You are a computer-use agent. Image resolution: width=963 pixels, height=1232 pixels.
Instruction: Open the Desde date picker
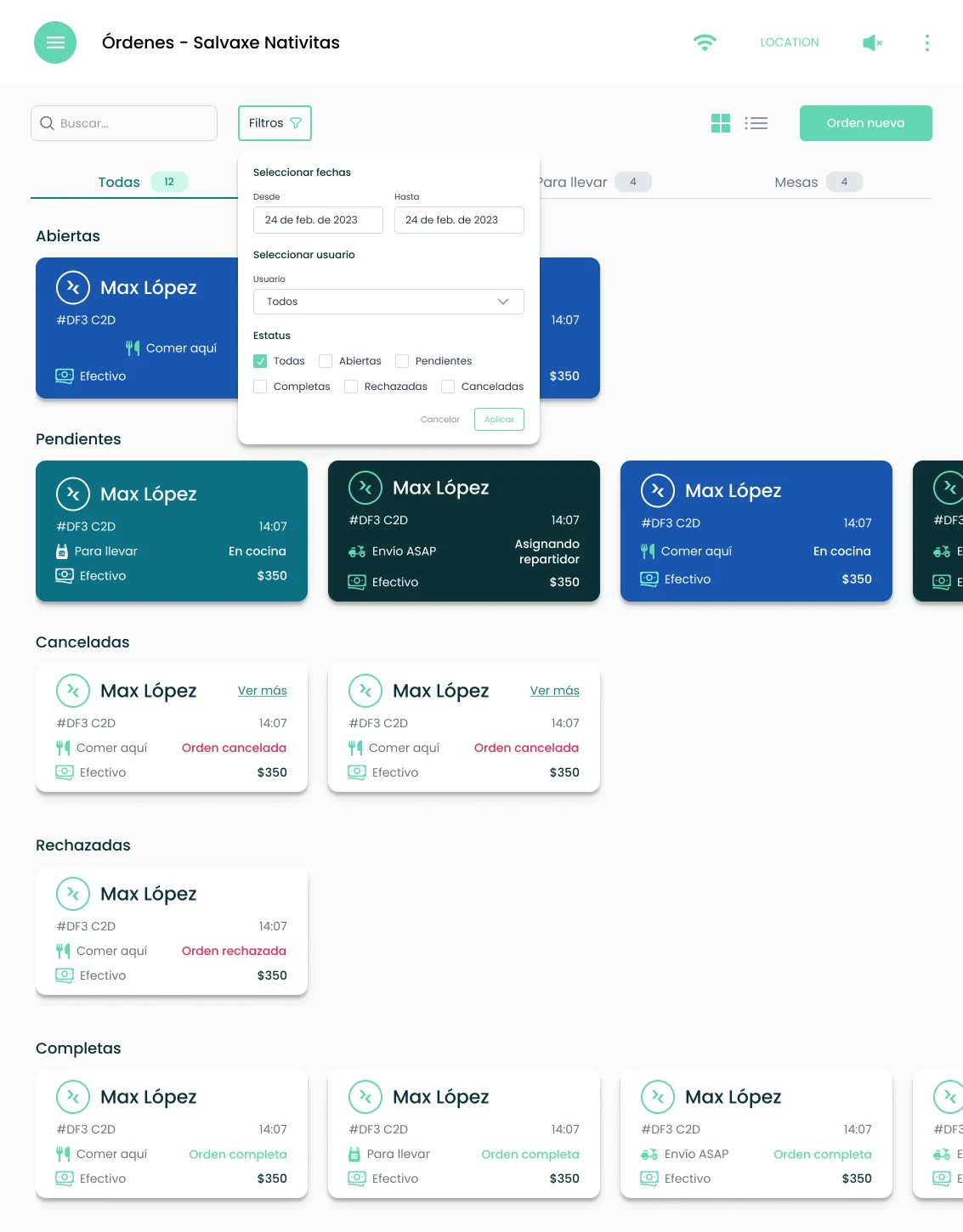[x=318, y=220]
